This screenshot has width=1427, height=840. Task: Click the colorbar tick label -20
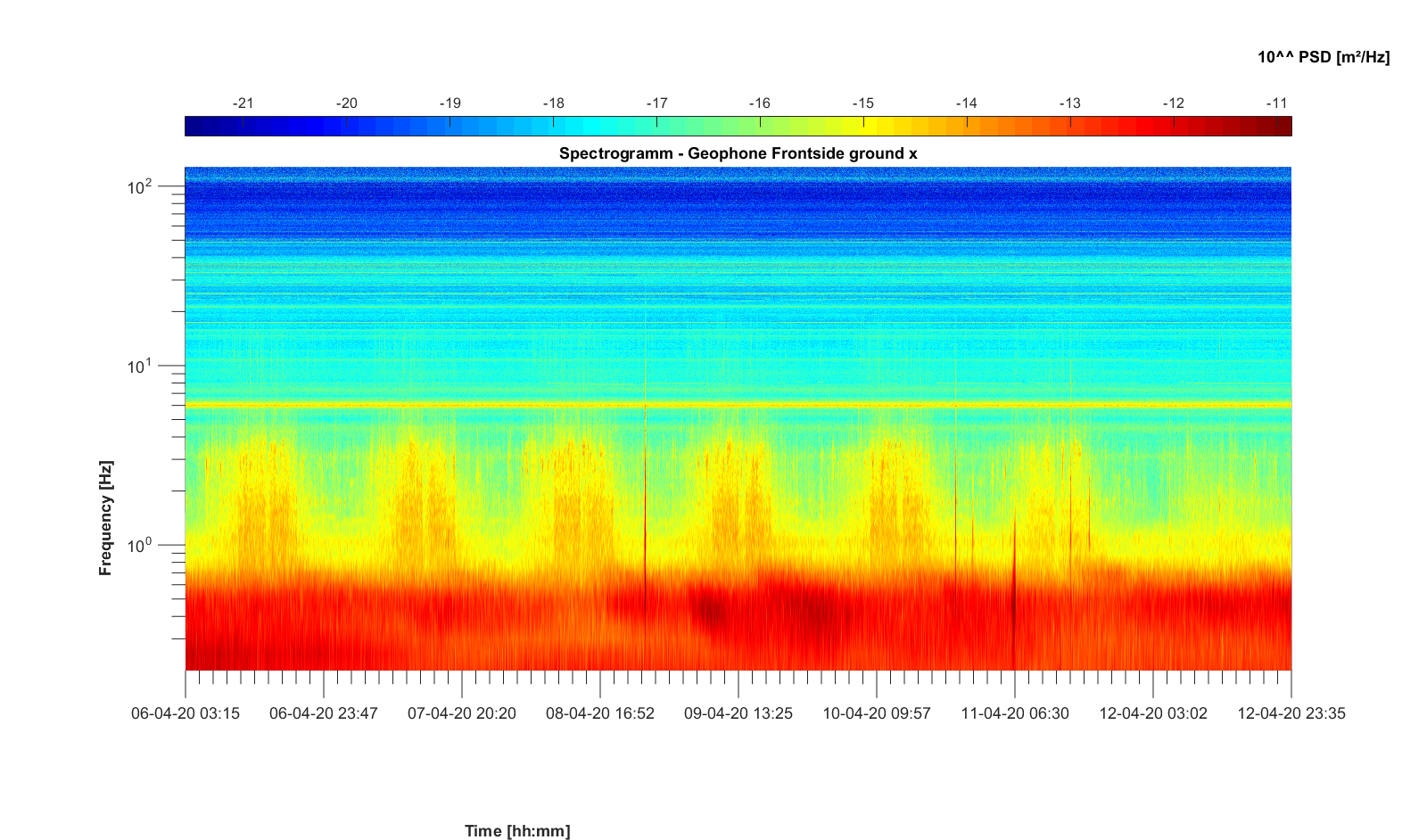(346, 103)
